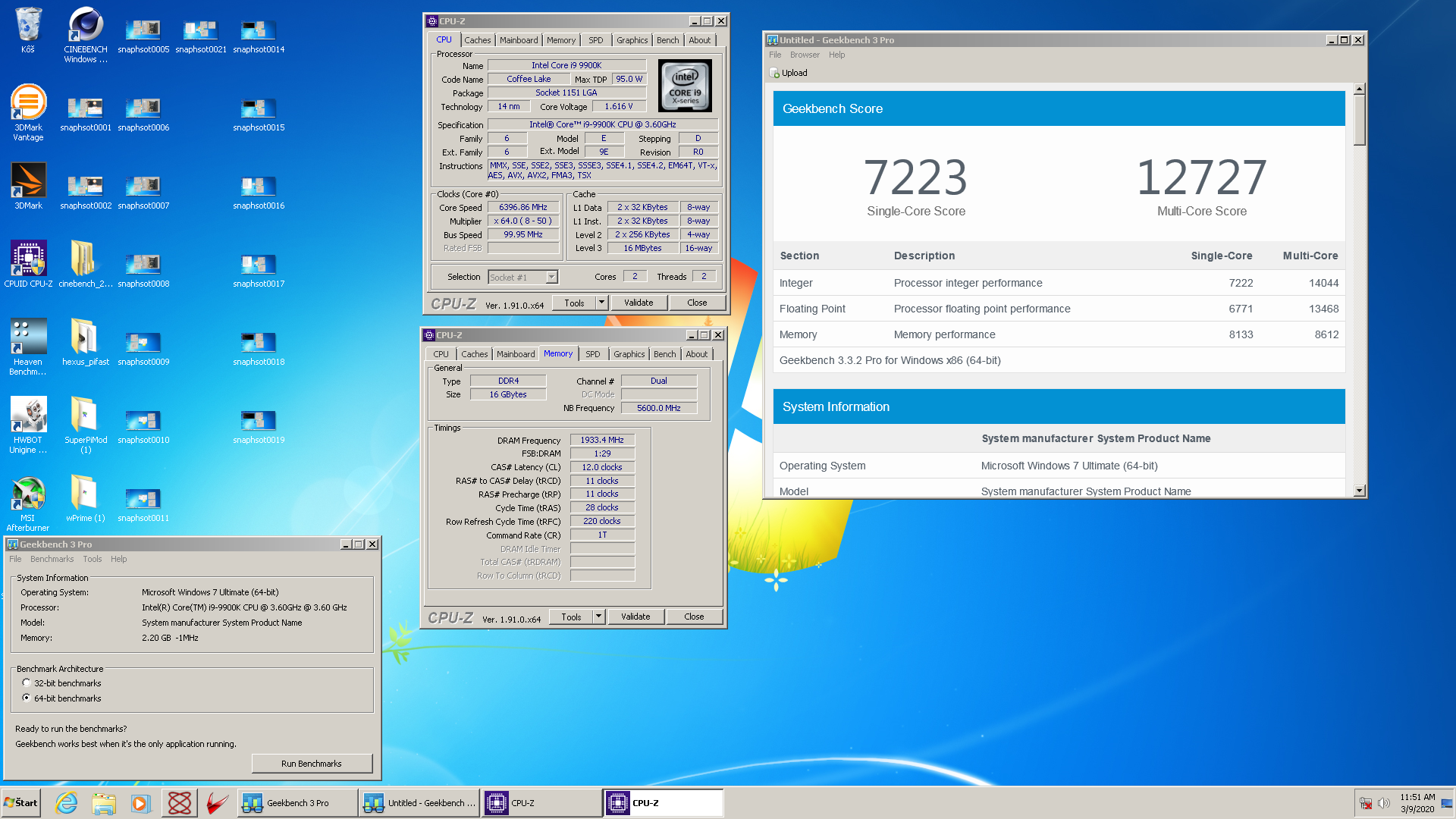Switch to Mainboard tab in top CPU-Z
This screenshot has width=1456, height=819.
(x=519, y=40)
